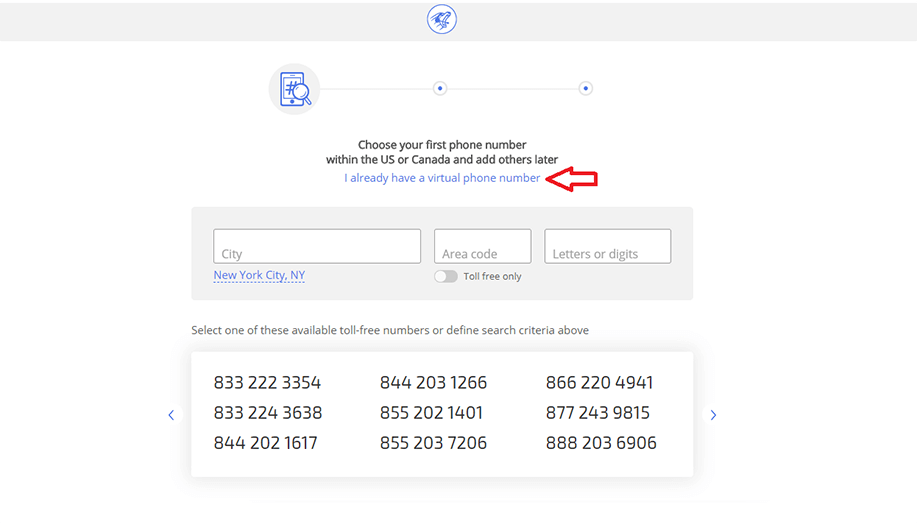
Task: Focus the City input field
Action: point(317,246)
